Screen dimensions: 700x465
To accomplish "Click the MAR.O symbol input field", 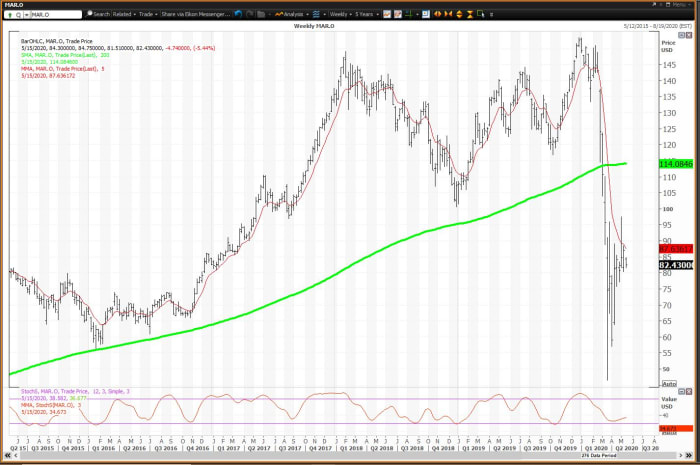I will 52,14.
